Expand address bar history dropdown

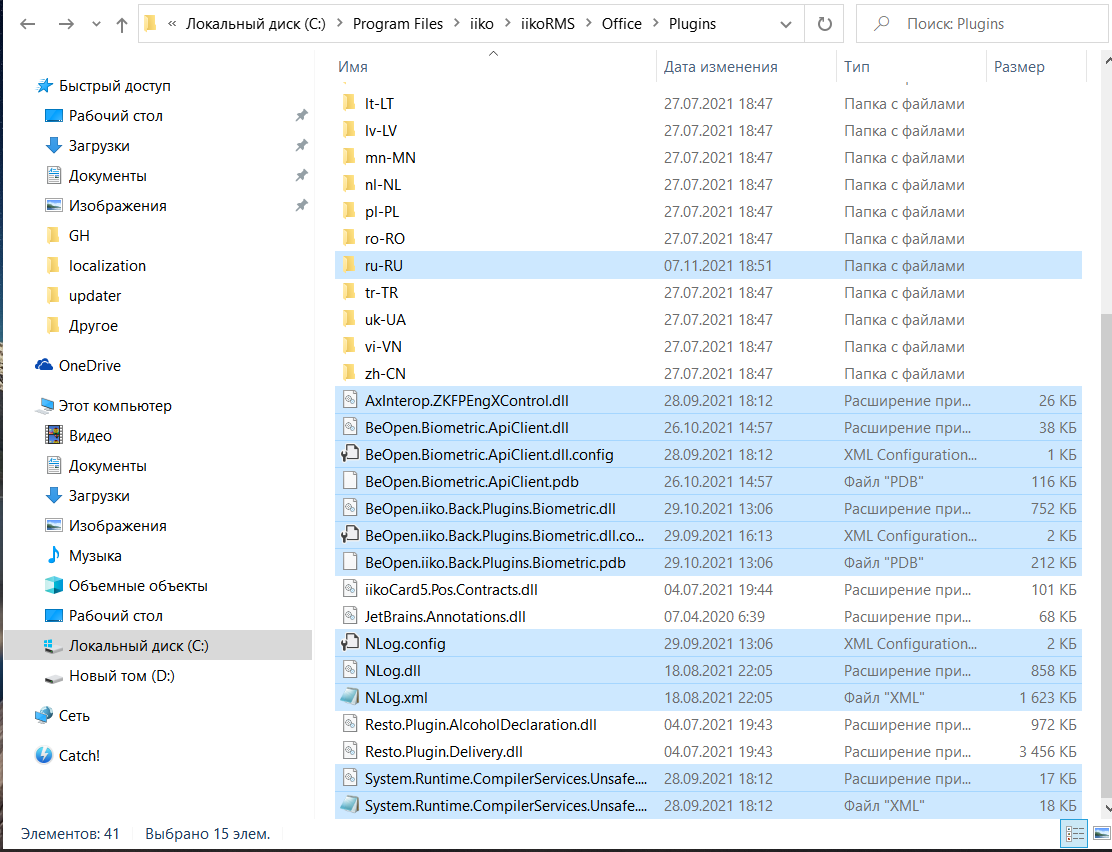coord(786,24)
